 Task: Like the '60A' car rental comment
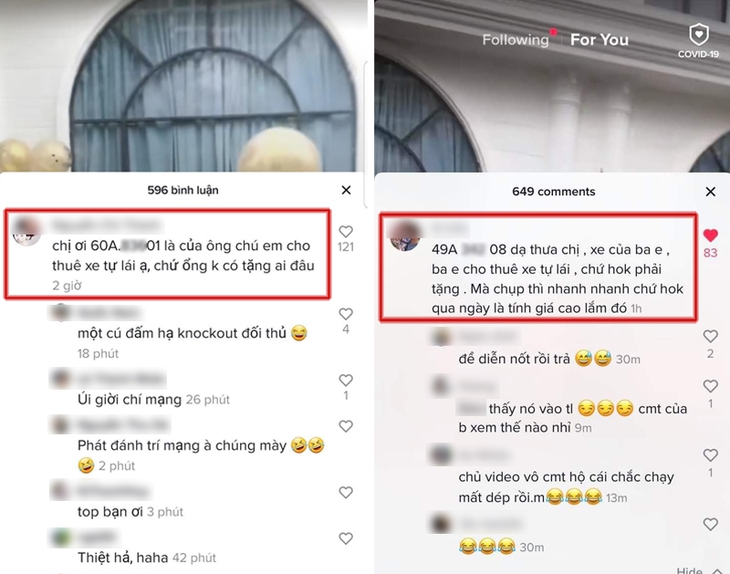click(345, 231)
